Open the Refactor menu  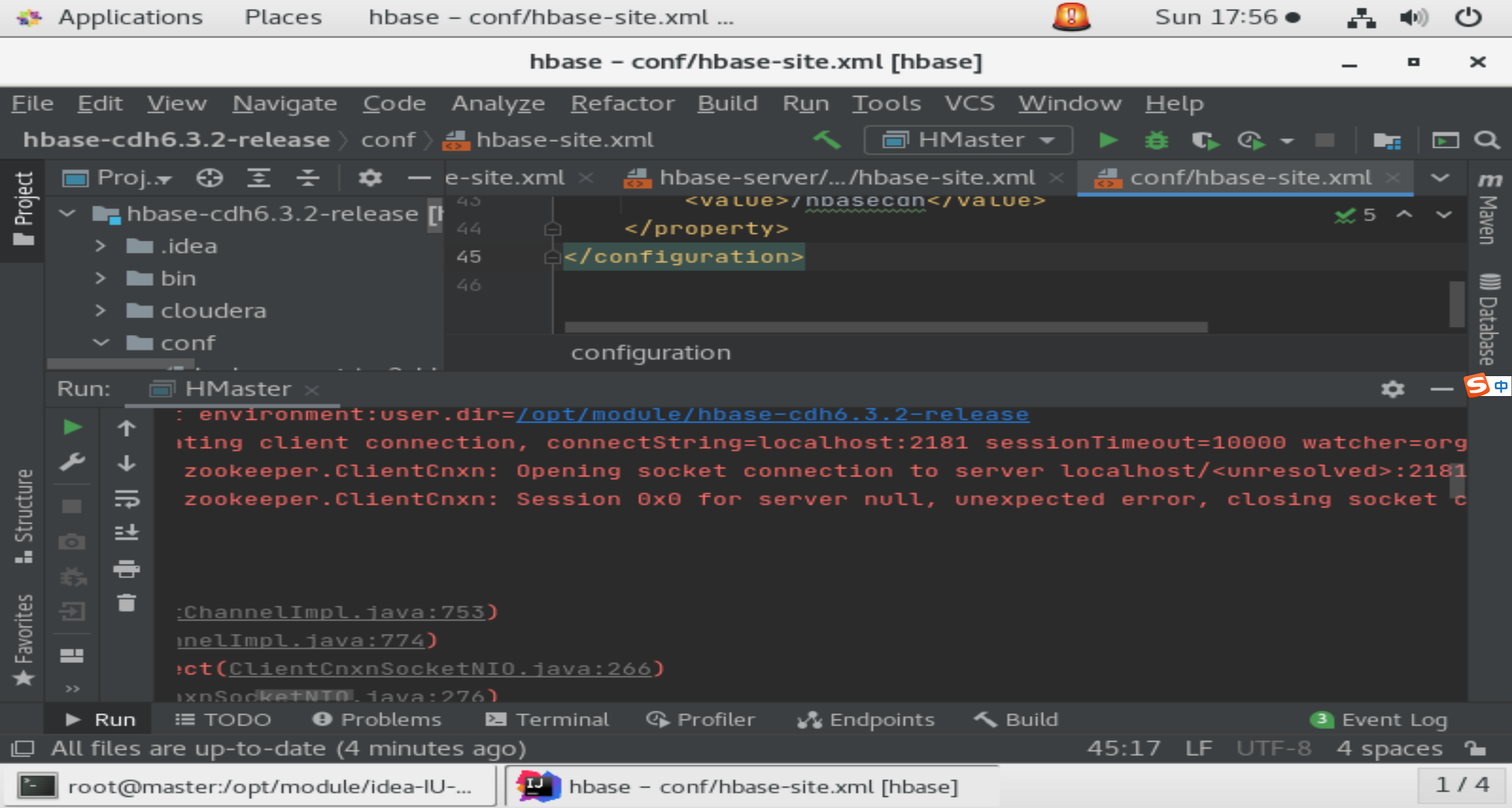[622, 103]
